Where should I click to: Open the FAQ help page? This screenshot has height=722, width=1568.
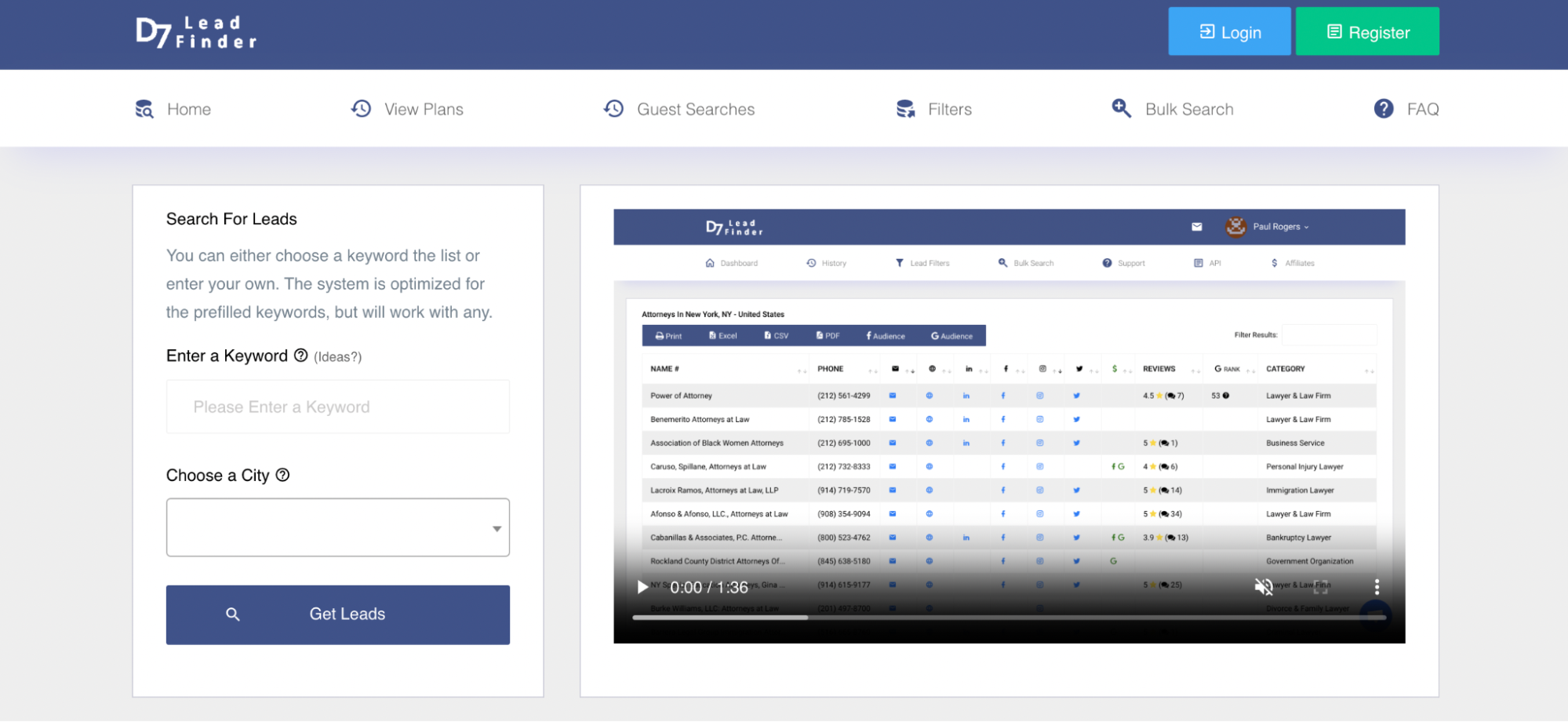click(1406, 109)
